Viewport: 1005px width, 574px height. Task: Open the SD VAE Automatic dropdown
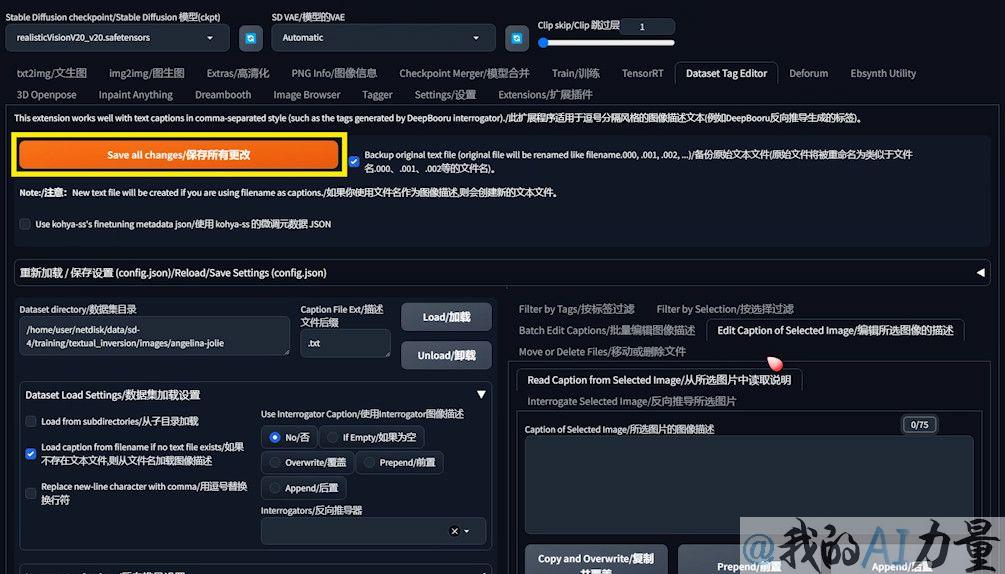point(383,38)
